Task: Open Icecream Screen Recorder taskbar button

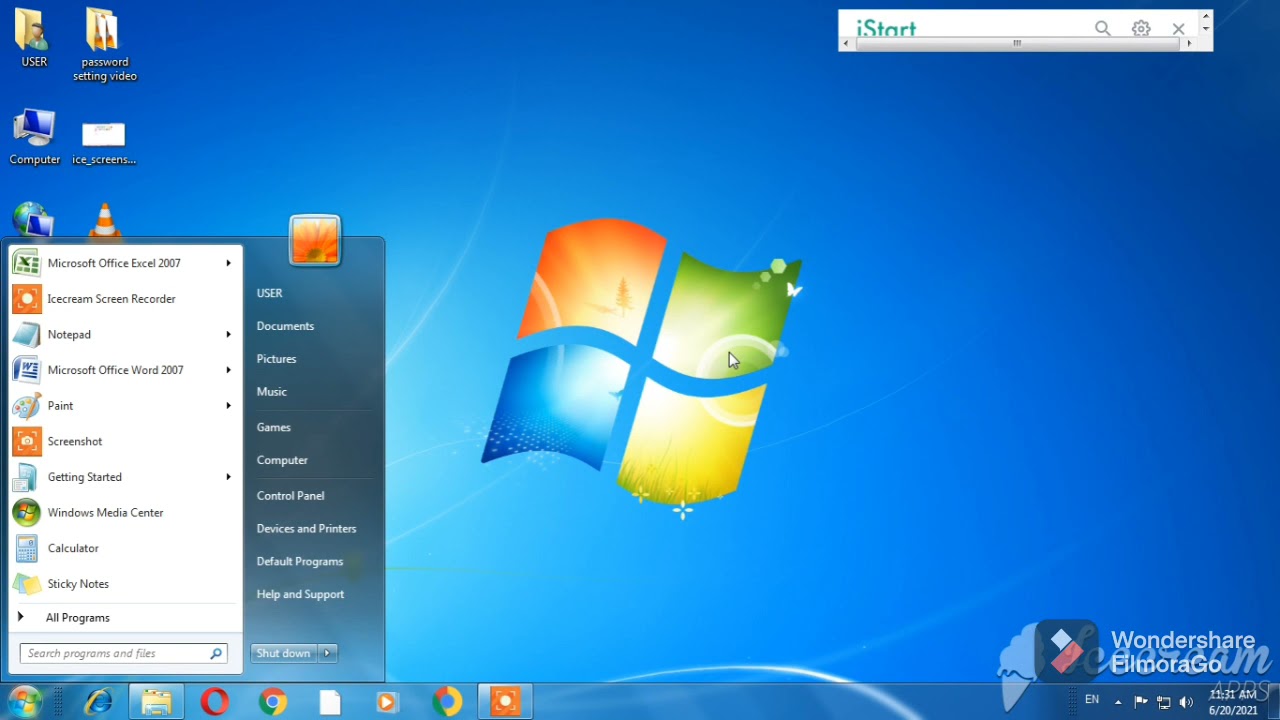Action: (x=505, y=702)
